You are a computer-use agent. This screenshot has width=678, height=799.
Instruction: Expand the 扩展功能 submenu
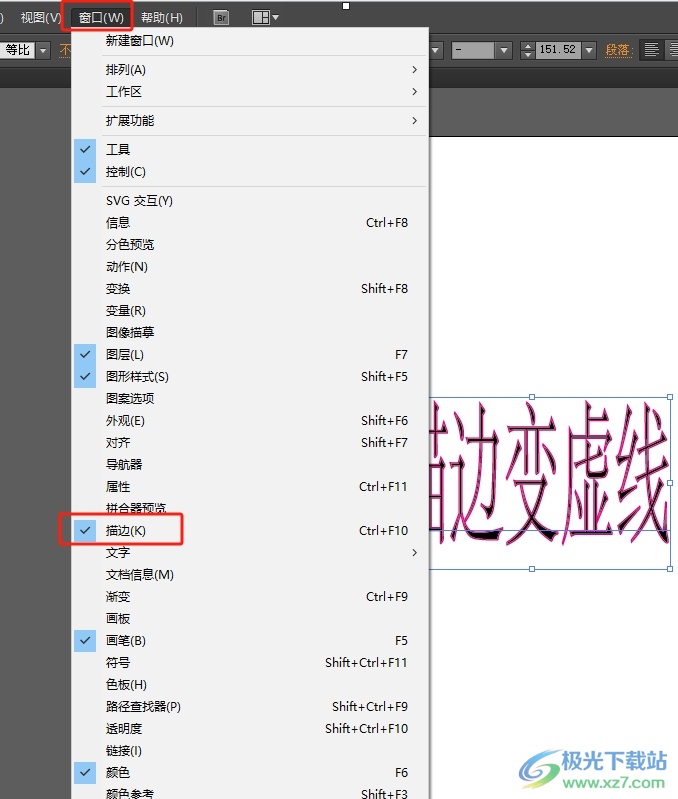250,121
